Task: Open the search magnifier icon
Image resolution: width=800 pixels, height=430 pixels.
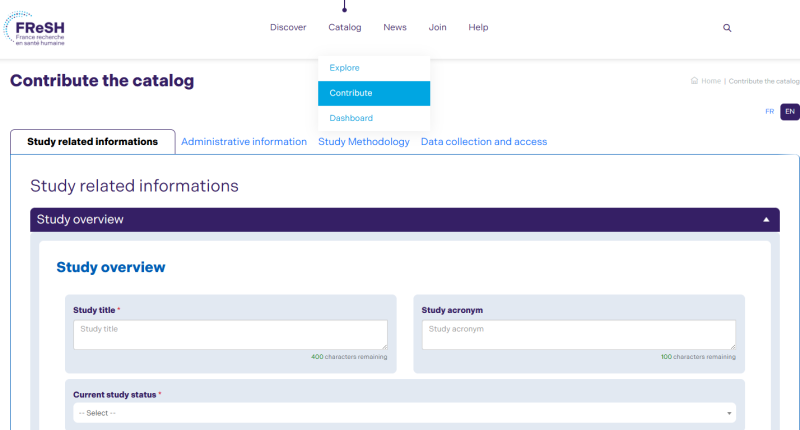Action: (x=727, y=28)
